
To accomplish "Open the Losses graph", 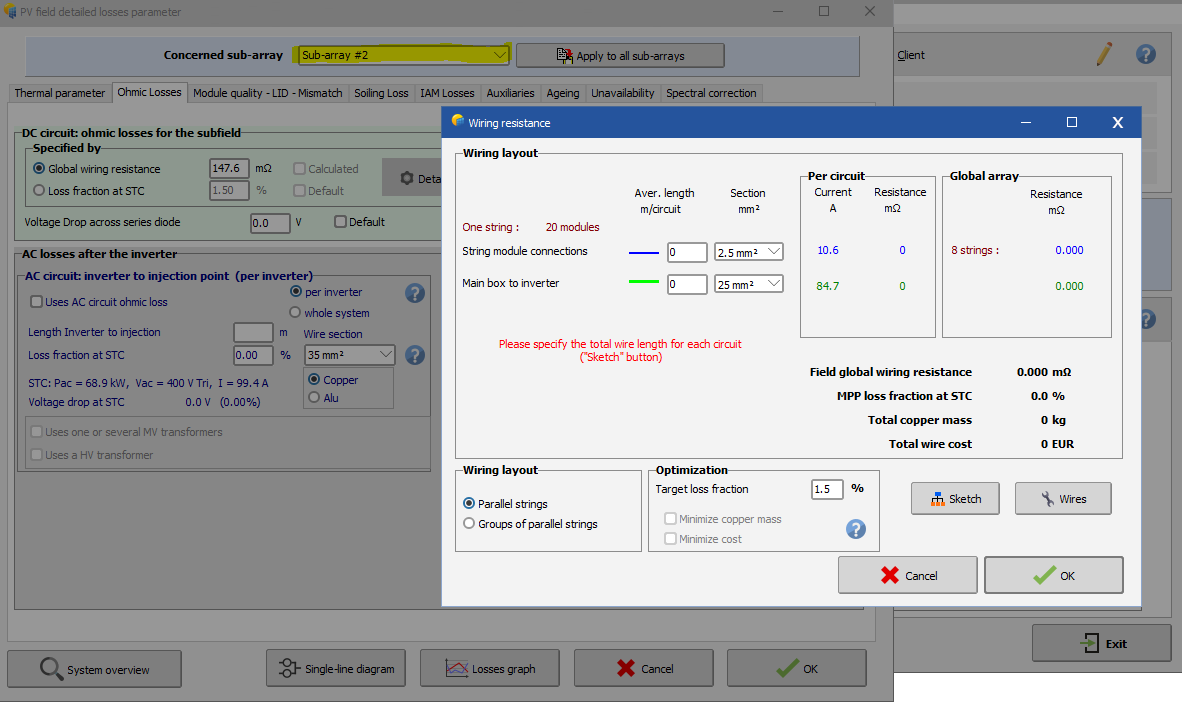I will click(490, 669).
